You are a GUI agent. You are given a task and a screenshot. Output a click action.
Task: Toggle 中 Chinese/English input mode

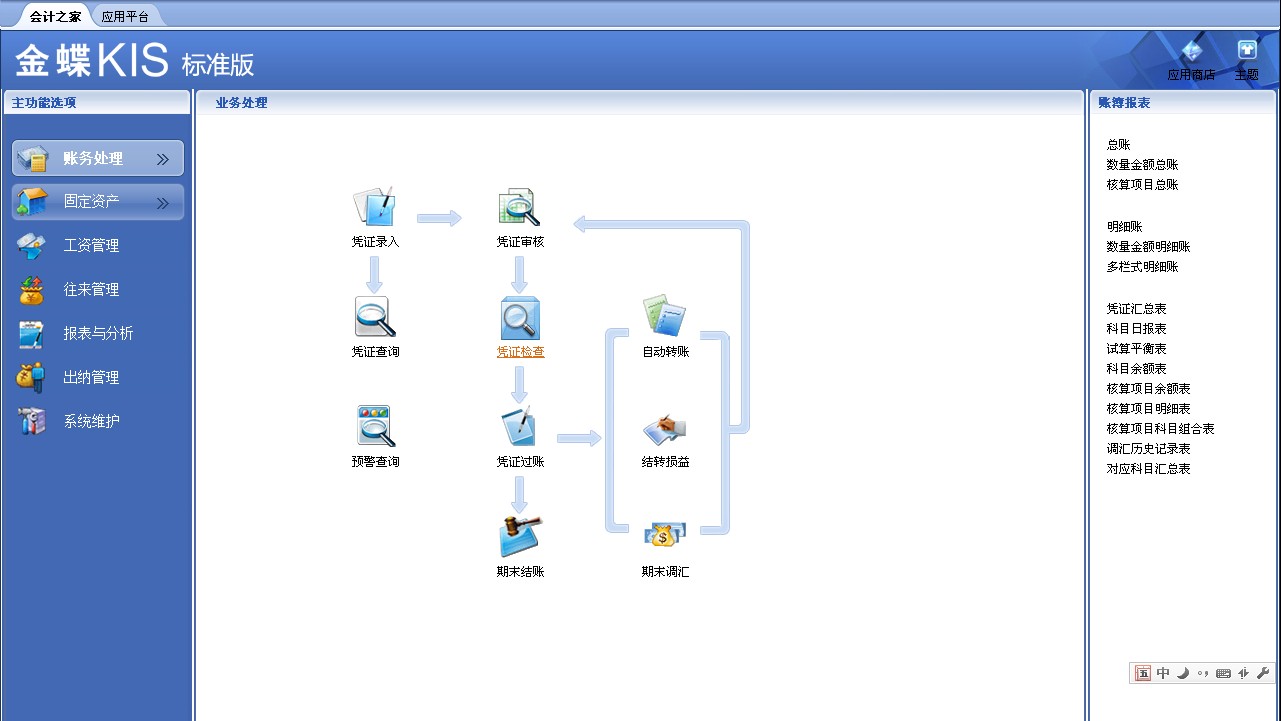click(1163, 673)
